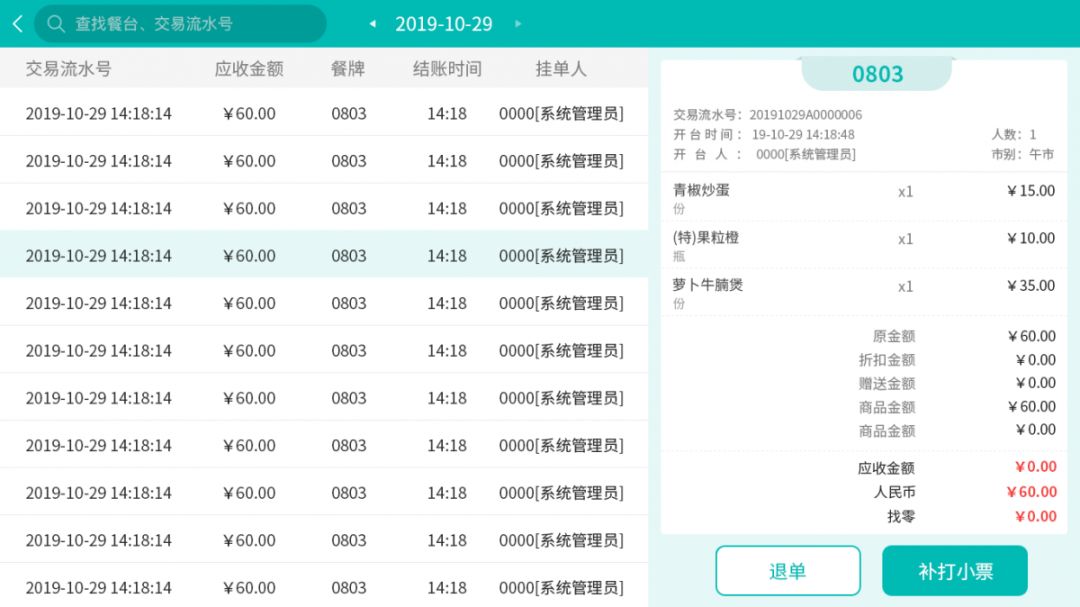Select the (特)果粒橙 order item
The width and height of the screenshot is (1080, 607).
tap(864, 245)
